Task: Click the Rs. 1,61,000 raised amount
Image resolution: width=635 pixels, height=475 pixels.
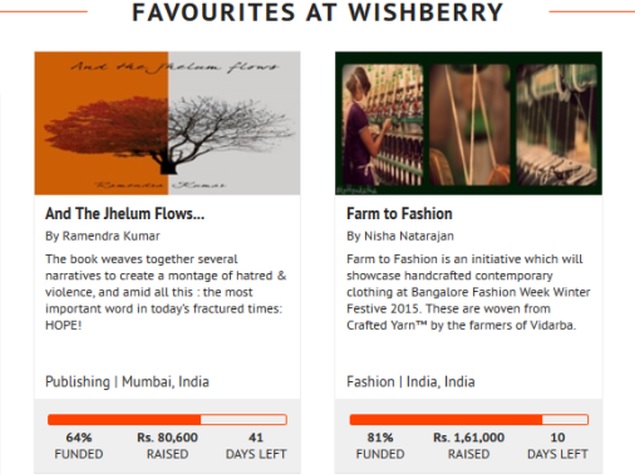Action: point(469,445)
